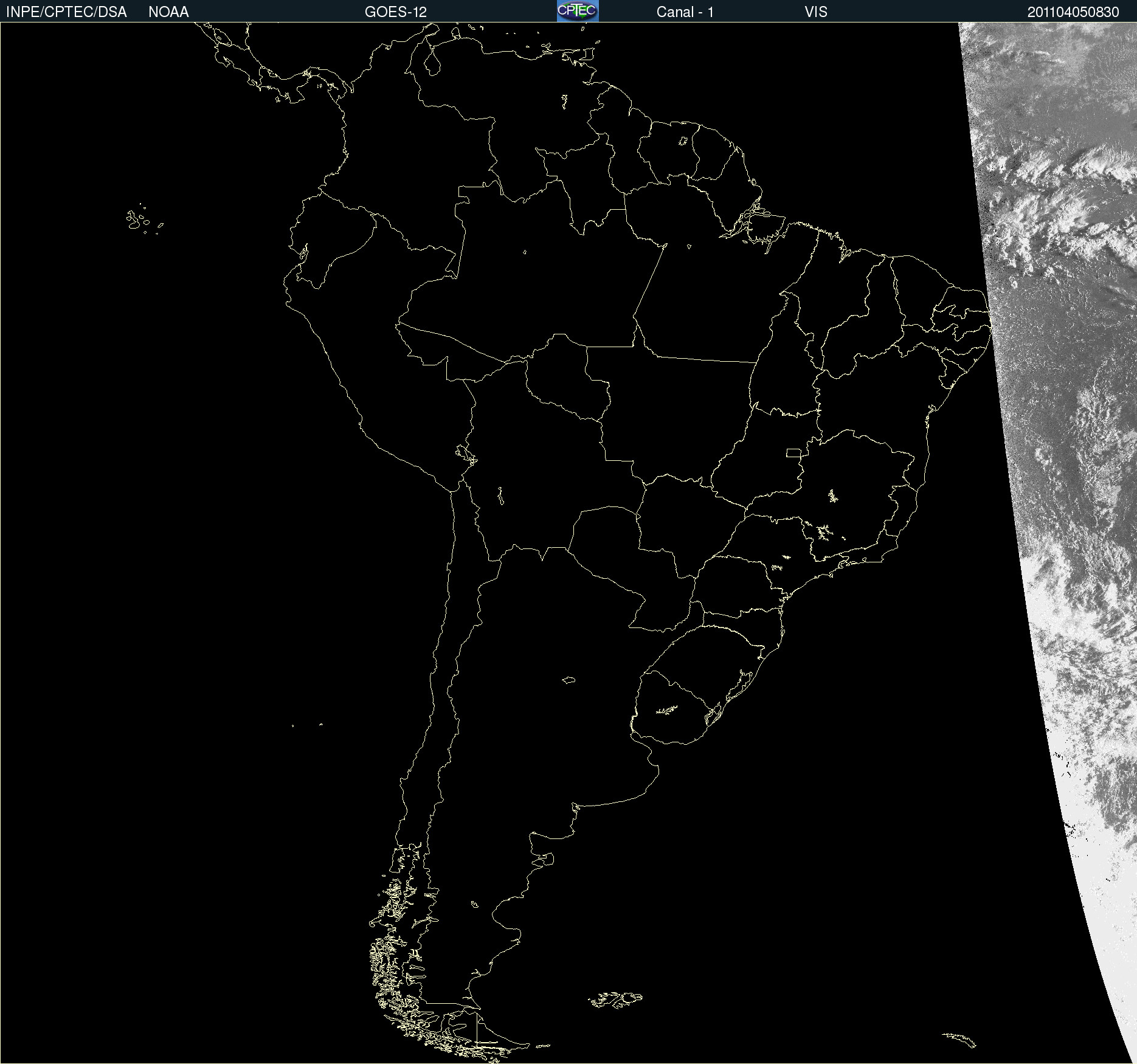Image resolution: width=1137 pixels, height=1064 pixels.
Task: Select the INPE/CPTEC/DSA header label
Action: click(66, 12)
